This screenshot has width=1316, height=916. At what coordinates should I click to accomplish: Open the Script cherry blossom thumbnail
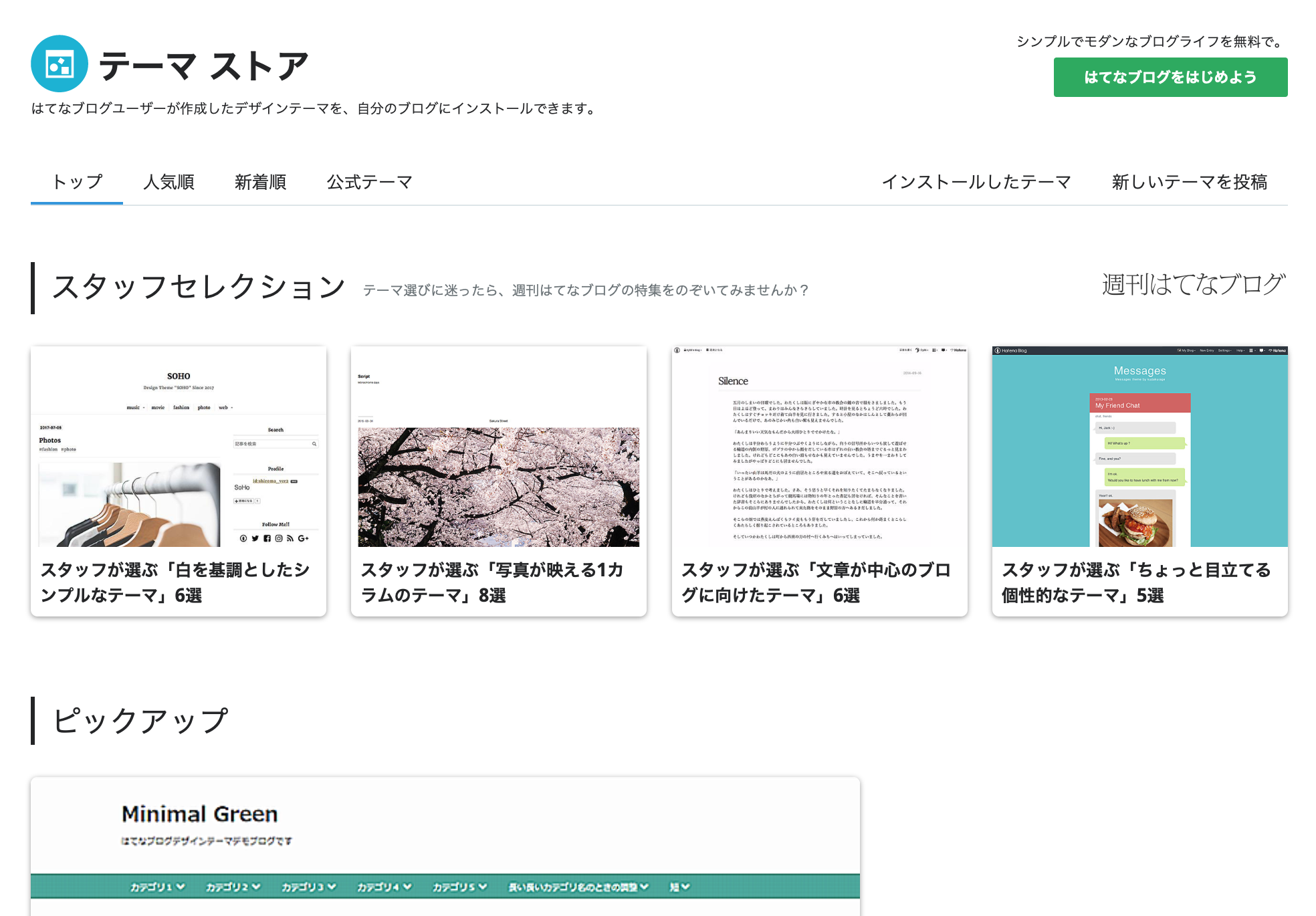(499, 447)
